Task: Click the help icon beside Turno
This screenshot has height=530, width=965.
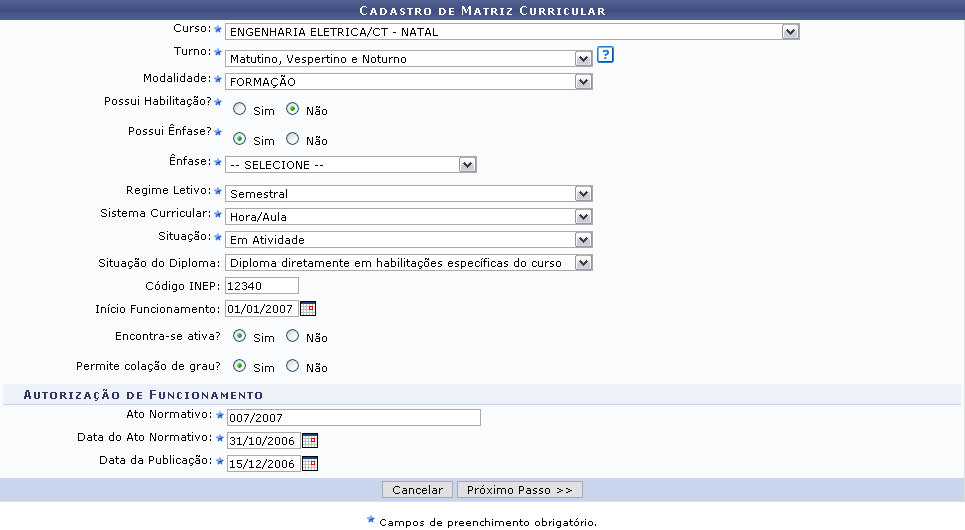Action: [605, 55]
